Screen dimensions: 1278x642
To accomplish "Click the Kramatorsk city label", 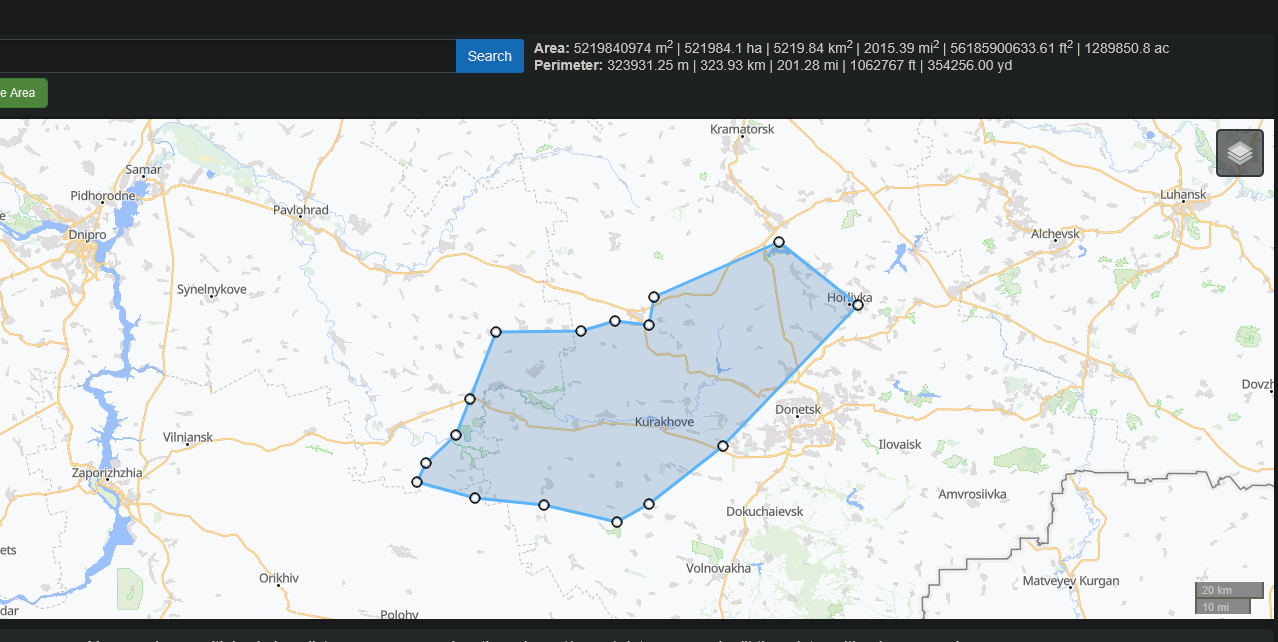I will coord(742,129).
